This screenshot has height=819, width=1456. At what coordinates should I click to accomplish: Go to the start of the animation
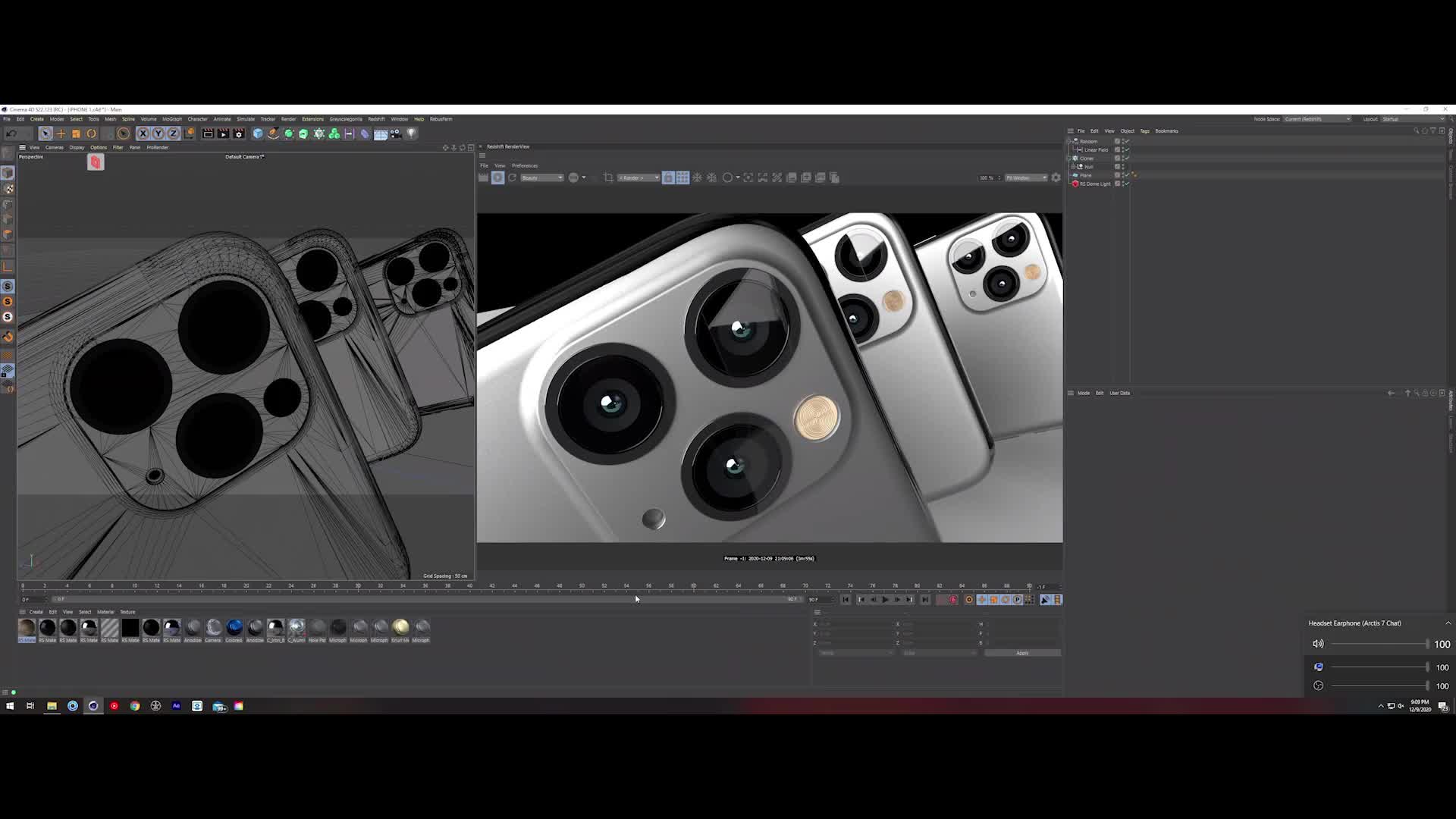click(846, 600)
